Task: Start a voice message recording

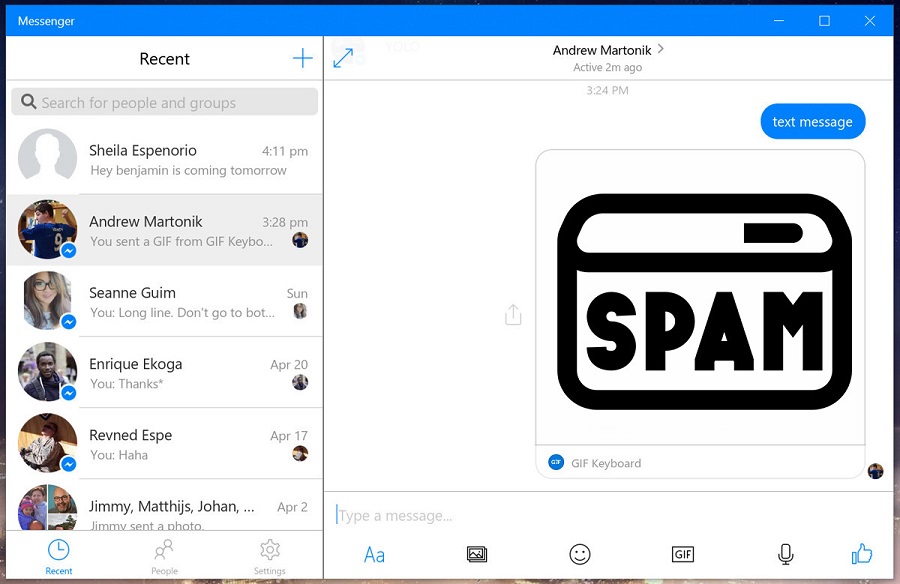Action: point(786,554)
